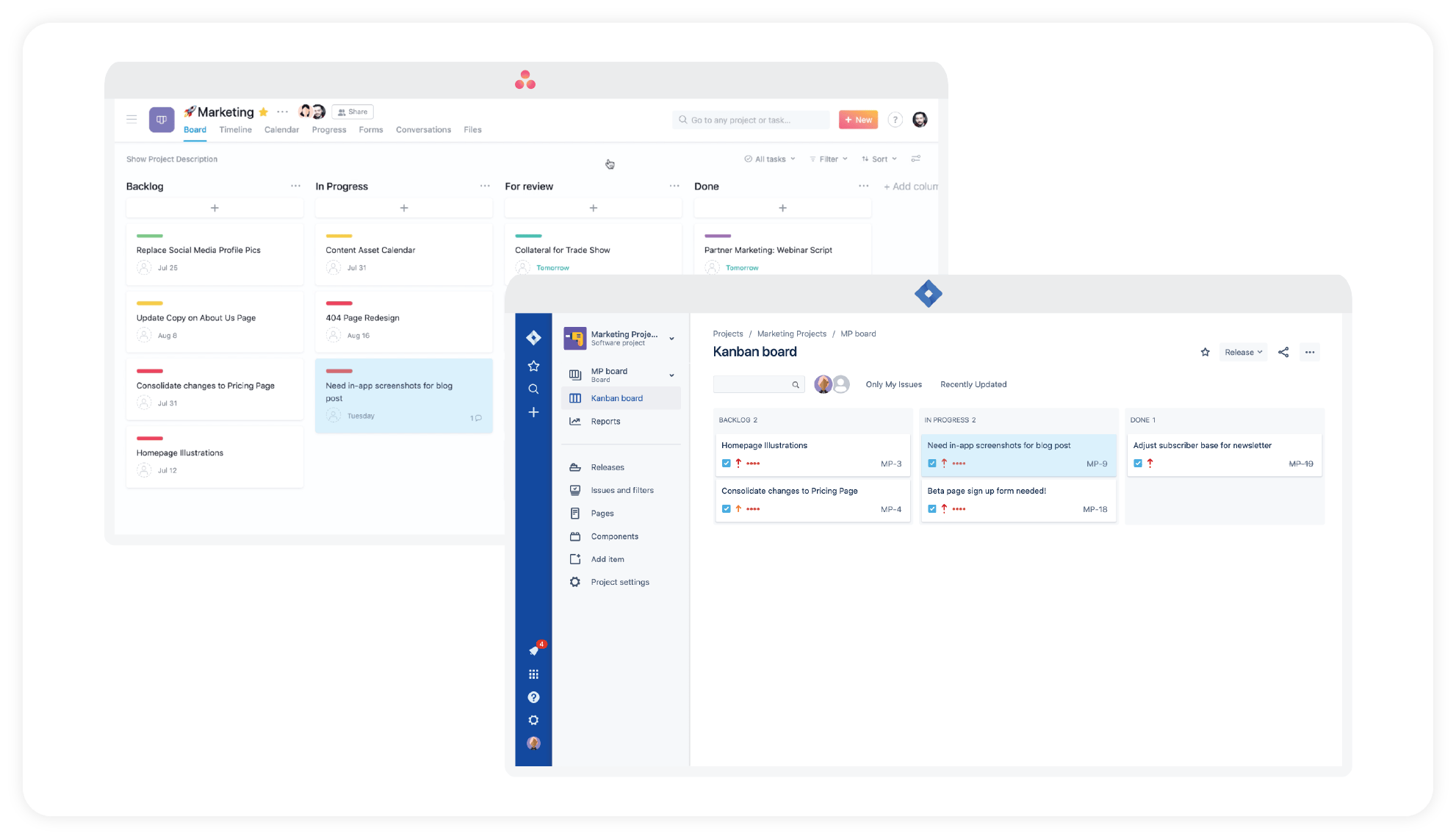Add a task with plus under For review
The height and width of the screenshot is (839, 1456).
594,208
